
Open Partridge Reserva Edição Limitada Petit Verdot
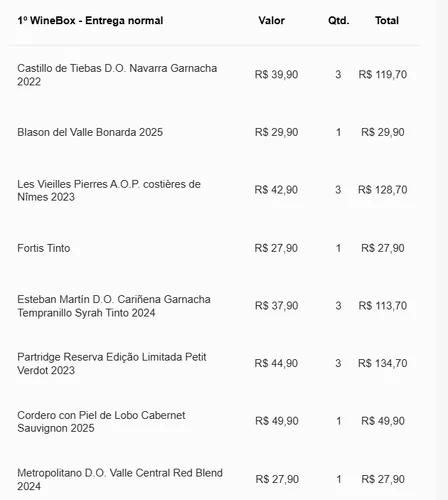click(x=112, y=364)
